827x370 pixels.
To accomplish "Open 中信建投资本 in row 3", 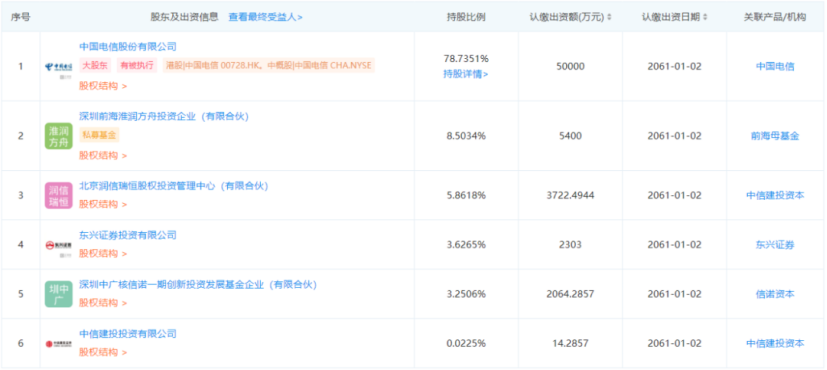I will click(775, 195).
